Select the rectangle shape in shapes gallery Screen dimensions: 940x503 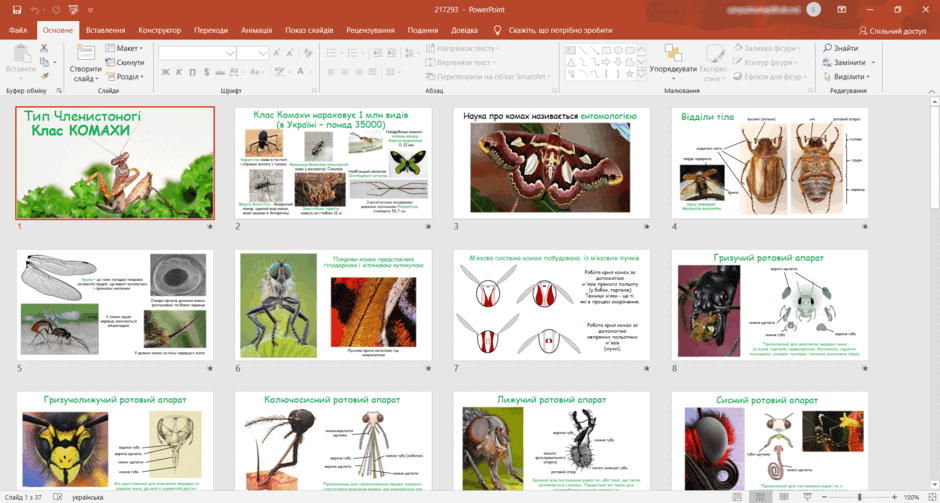coord(607,50)
